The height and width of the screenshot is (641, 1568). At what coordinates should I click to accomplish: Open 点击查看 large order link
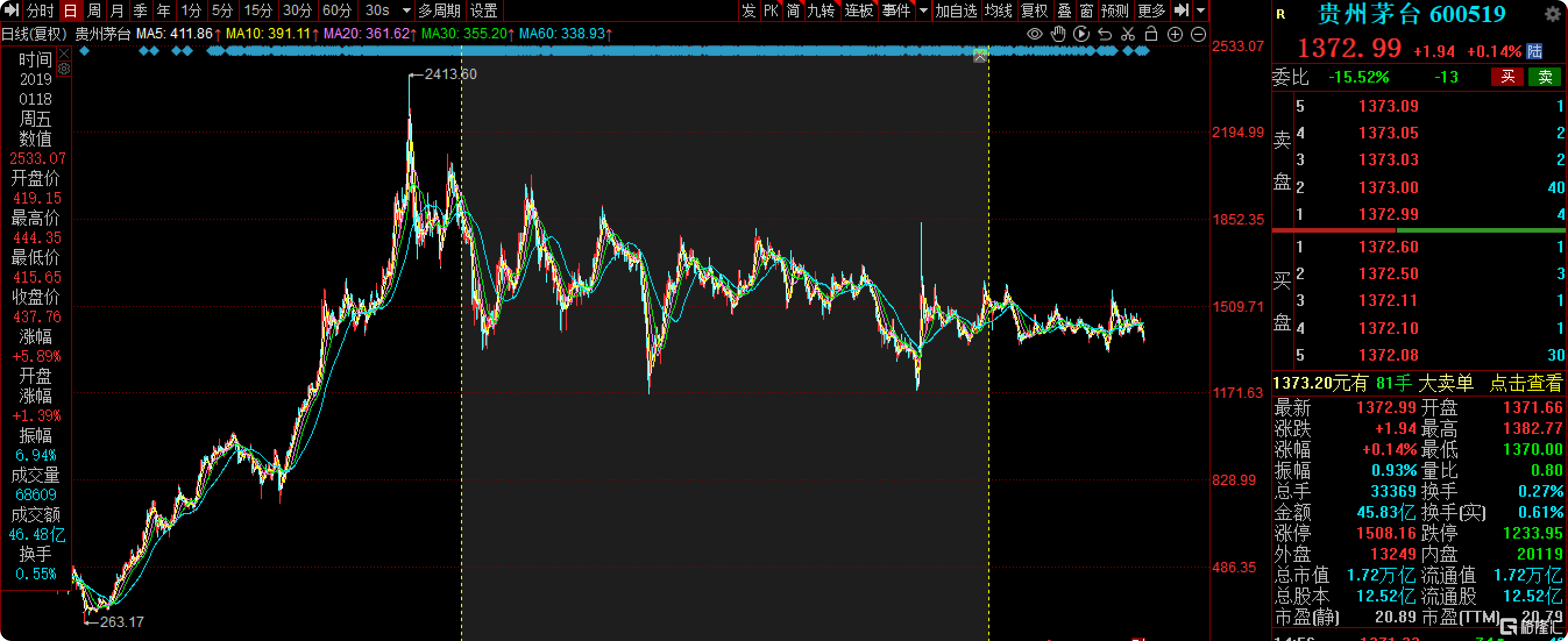(1526, 383)
